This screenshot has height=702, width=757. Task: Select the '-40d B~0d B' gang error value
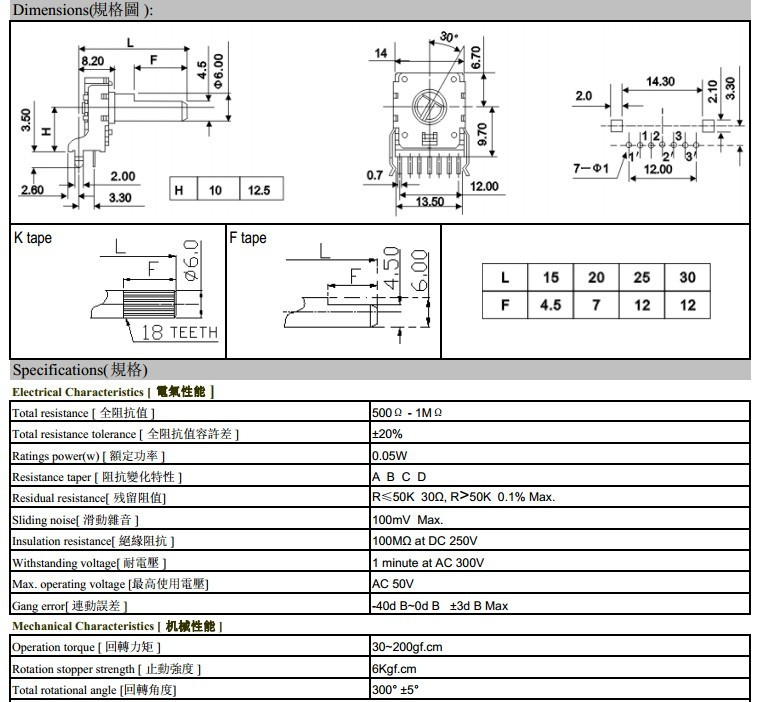pyautogui.click(x=406, y=605)
